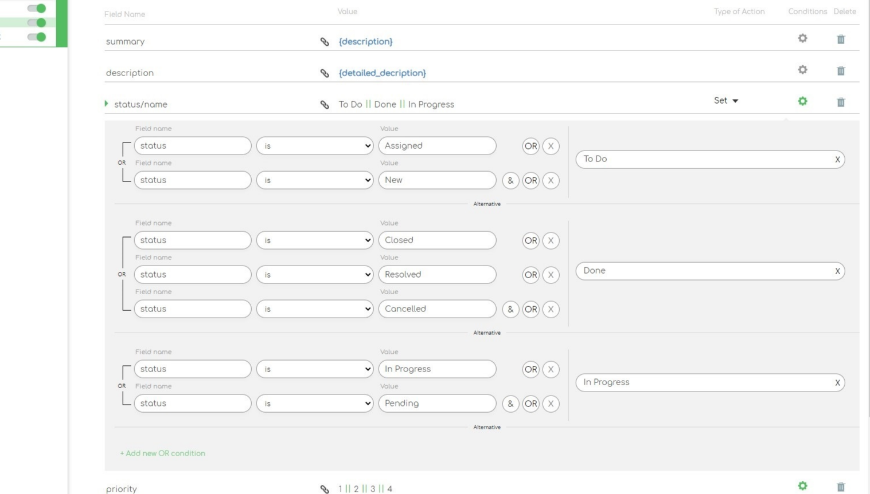Open the 'is' operator dropdown for Assigned condition
This screenshot has height=494, width=870.
point(315,145)
